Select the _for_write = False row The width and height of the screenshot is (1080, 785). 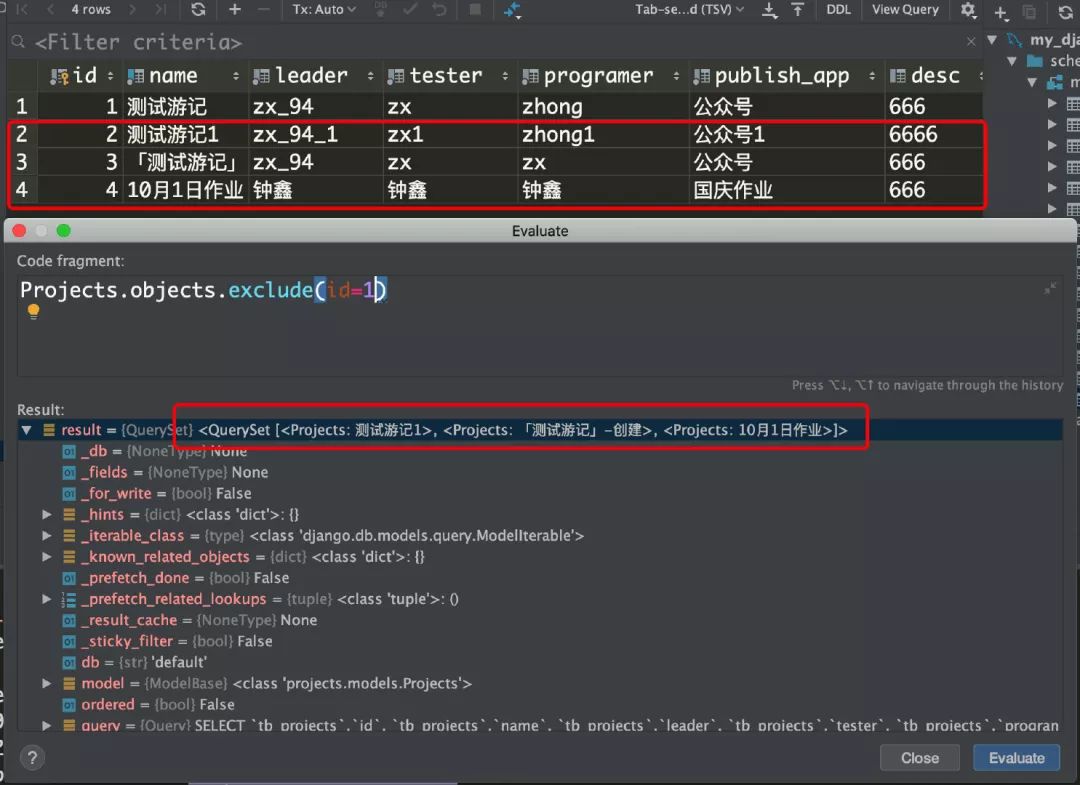pyautogui.click(x=540, y=494)
